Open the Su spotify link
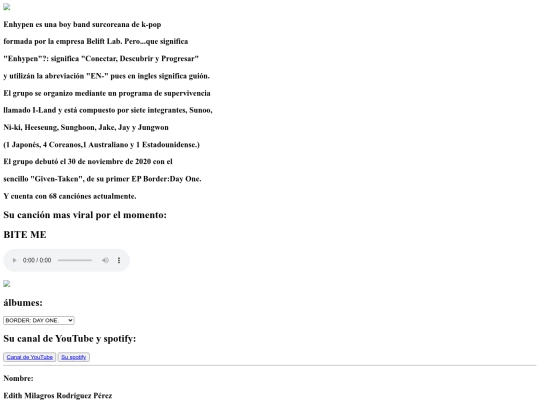Screen dimensions: 540x405 point(74,357)
